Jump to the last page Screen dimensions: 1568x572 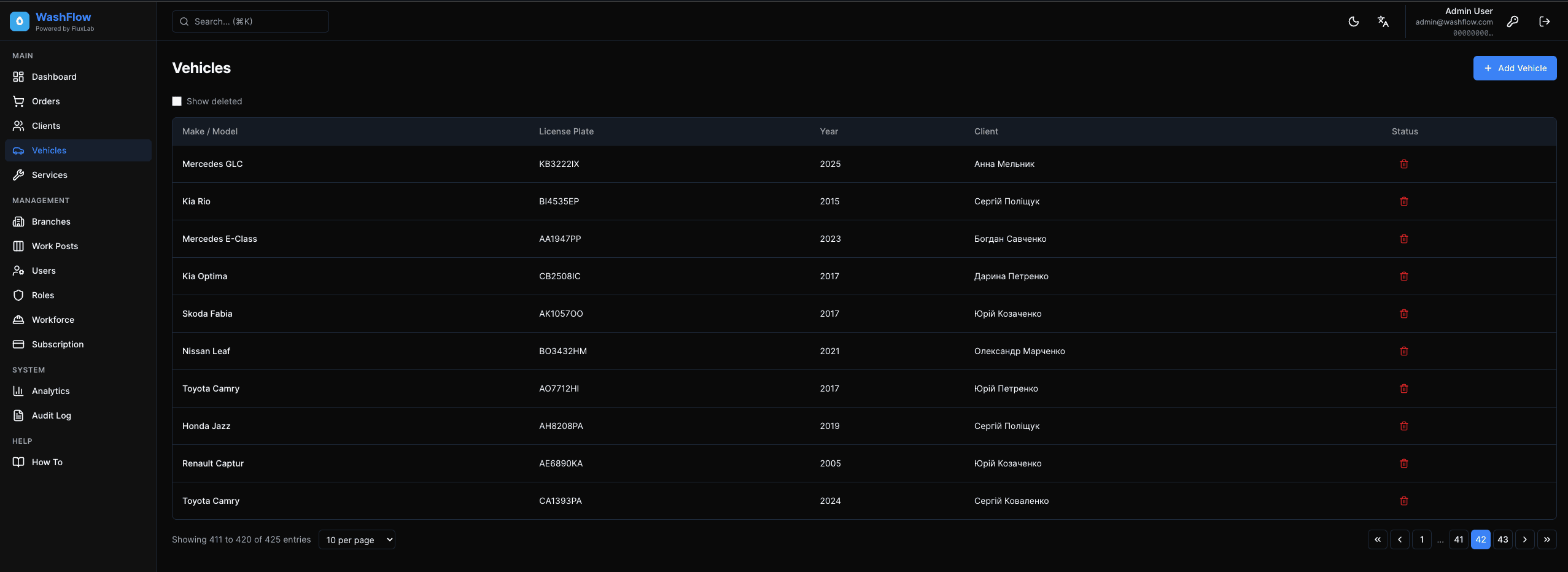click(1547, 539)
